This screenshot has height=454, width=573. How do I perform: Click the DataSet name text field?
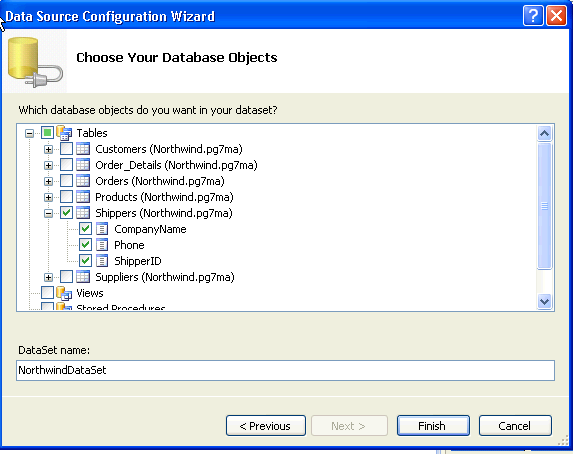pyautogui.click(x=285, y=370)
